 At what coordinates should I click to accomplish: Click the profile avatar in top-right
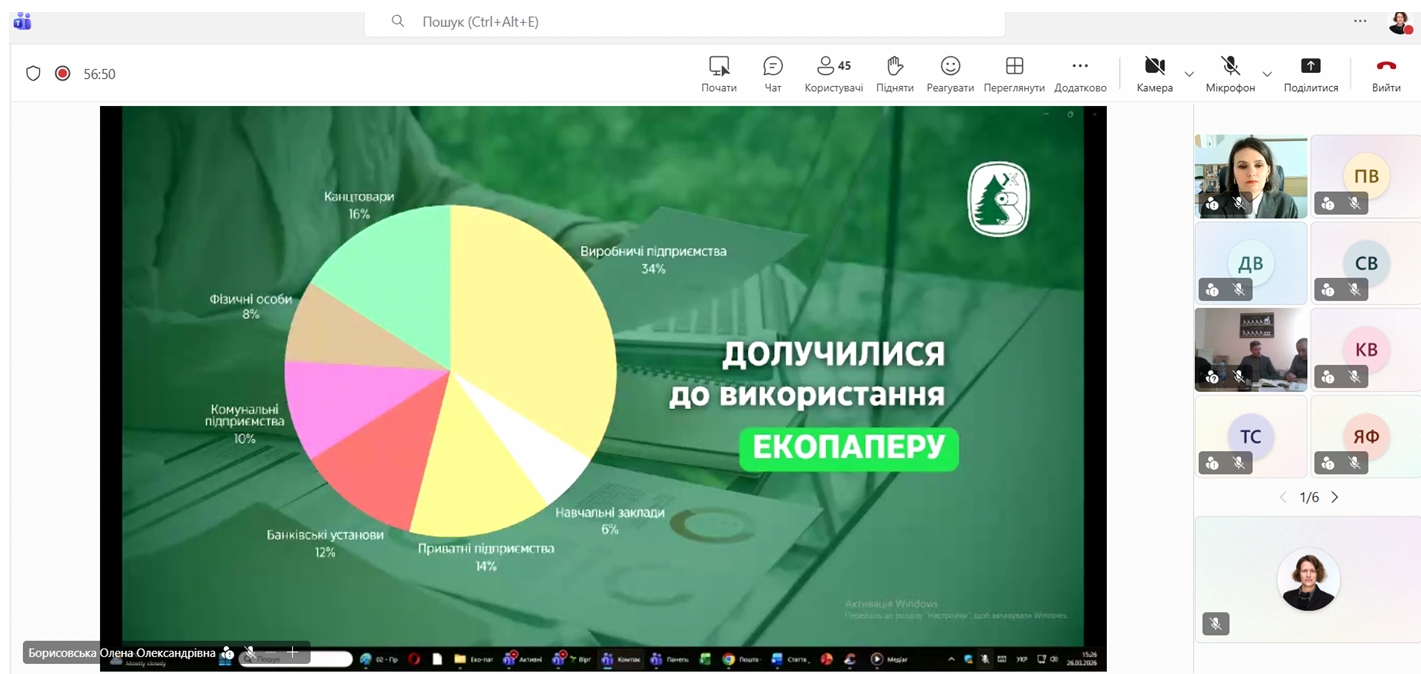coord(1399,22)
